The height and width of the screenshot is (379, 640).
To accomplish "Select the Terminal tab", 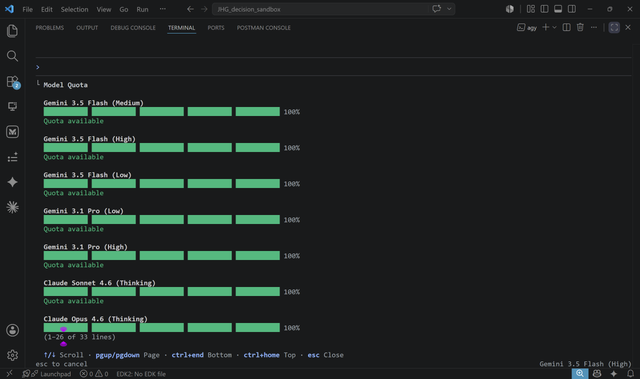I will coord(182,28).
